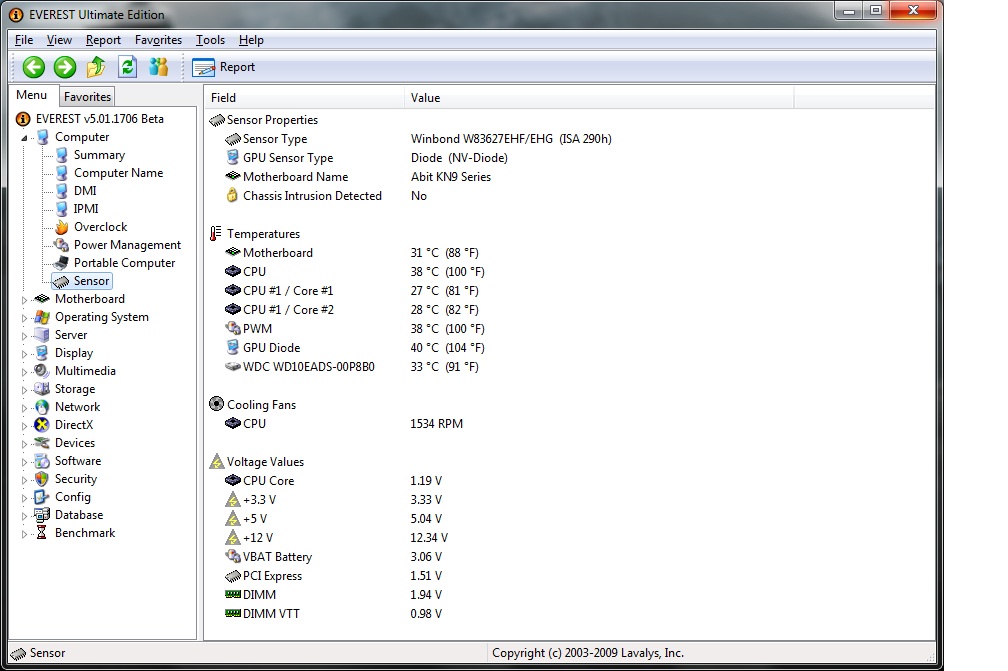Open the Favorites menu
The width and height of the screenshot is (1008, 671).
click(158, 40)
